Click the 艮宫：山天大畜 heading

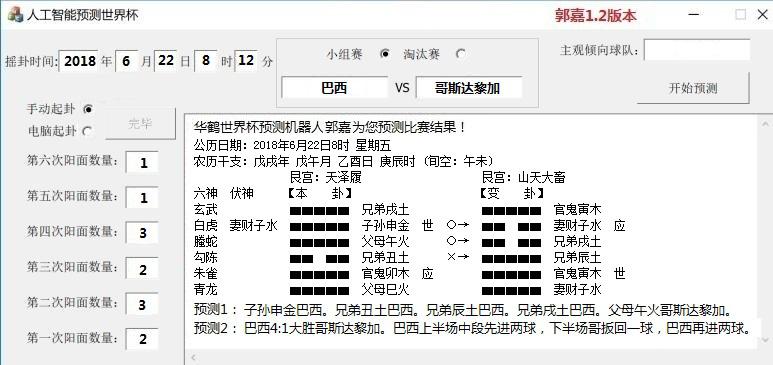[x=523, y=177]
